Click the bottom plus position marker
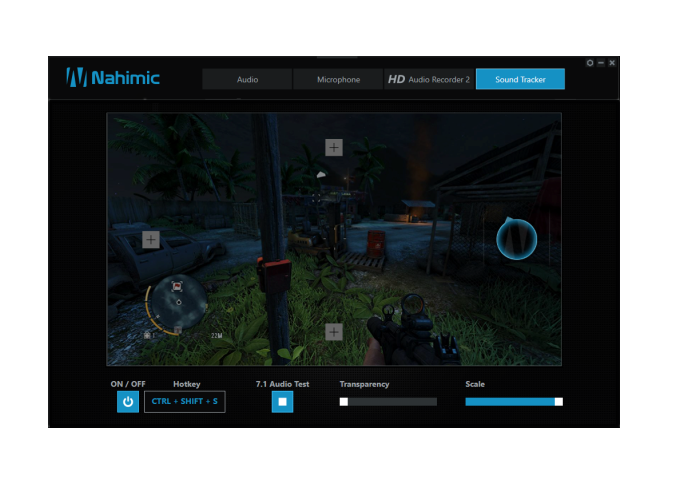 (x=334, y=332)
